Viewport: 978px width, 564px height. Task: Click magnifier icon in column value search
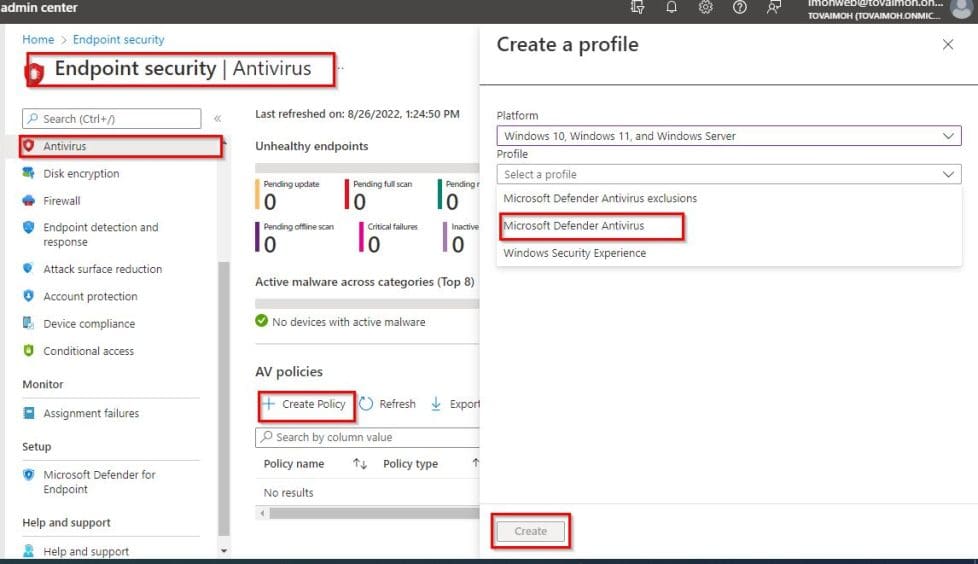[x=266, y=437]
